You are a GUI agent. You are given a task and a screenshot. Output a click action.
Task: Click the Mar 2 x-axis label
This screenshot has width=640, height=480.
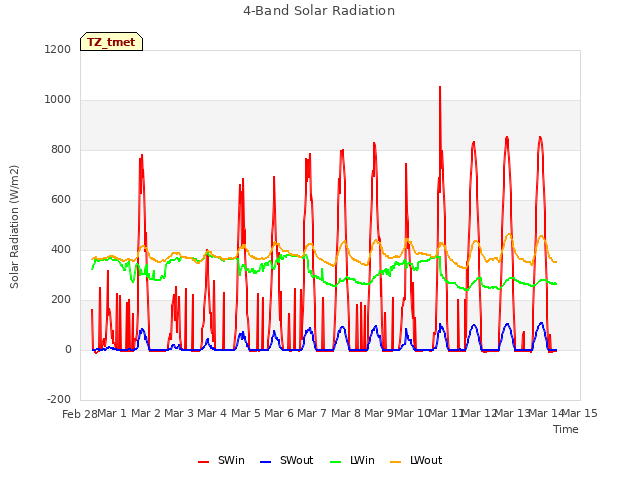click(x=146, y=413)
